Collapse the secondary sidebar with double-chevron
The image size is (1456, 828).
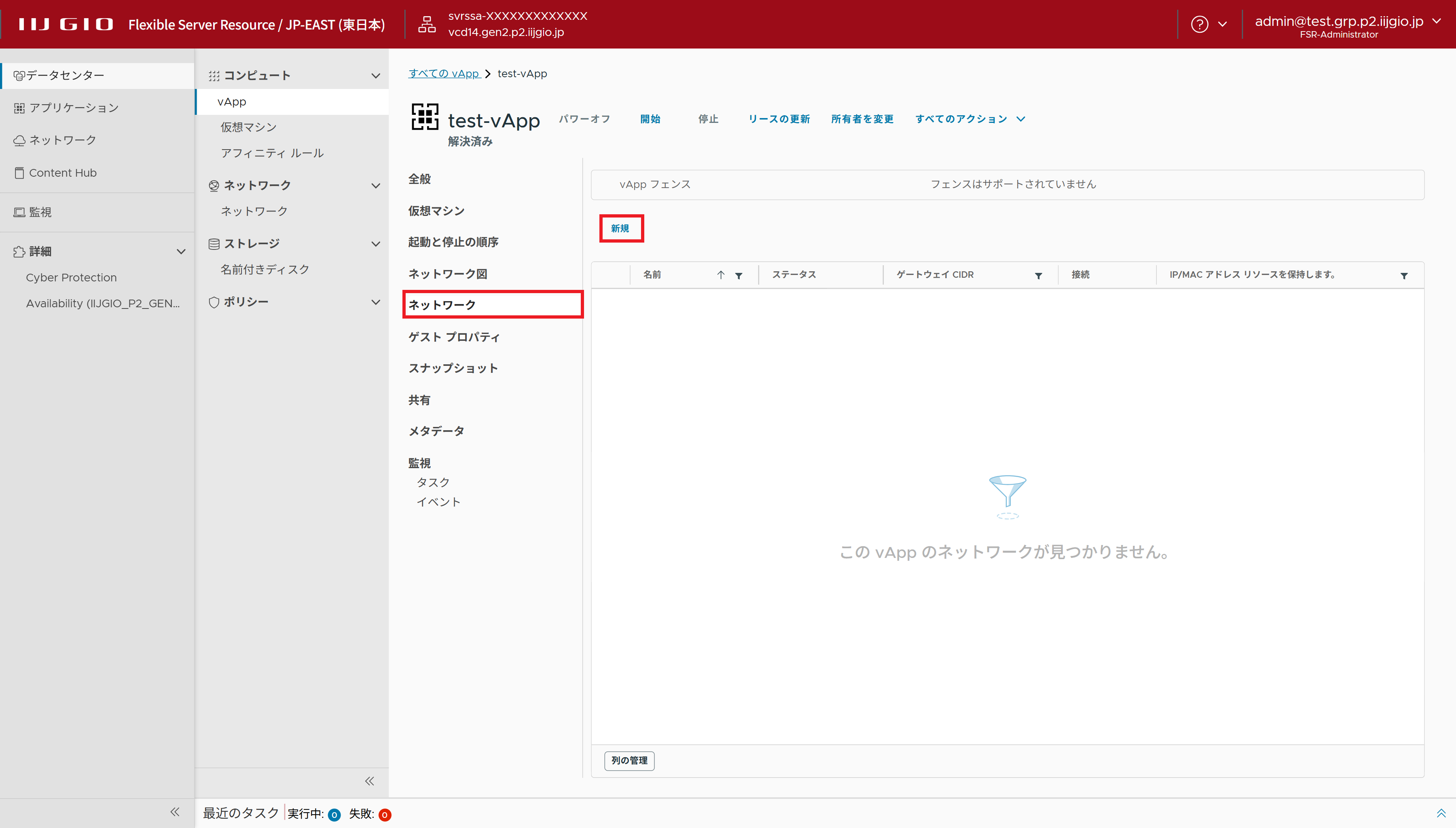[x=369, y=781]
